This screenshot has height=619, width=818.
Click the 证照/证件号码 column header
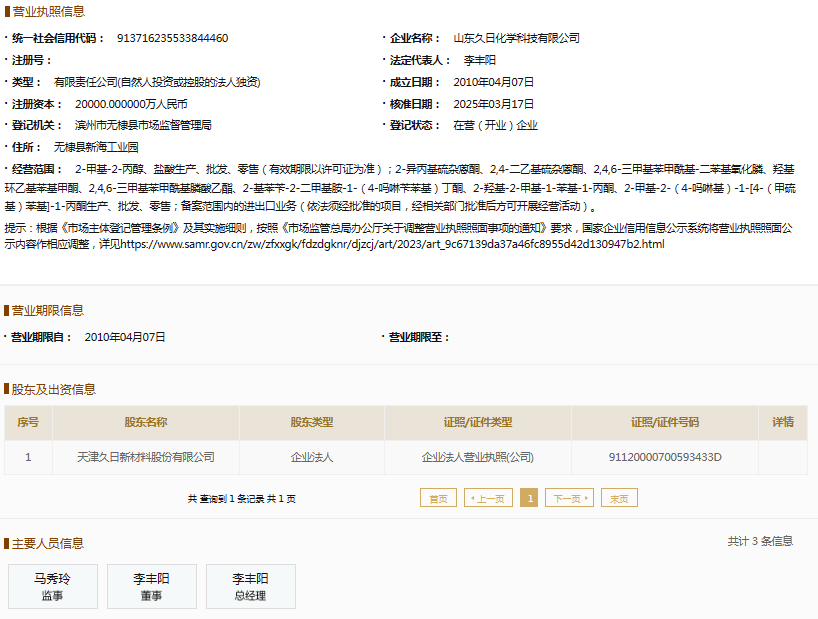665,422
